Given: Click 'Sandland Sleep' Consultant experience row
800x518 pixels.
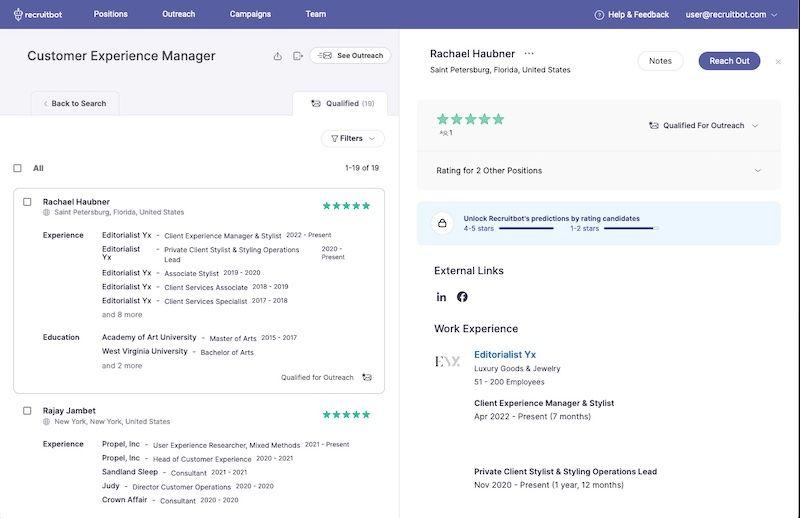Looking at the screenshot, I should (174, 472).
